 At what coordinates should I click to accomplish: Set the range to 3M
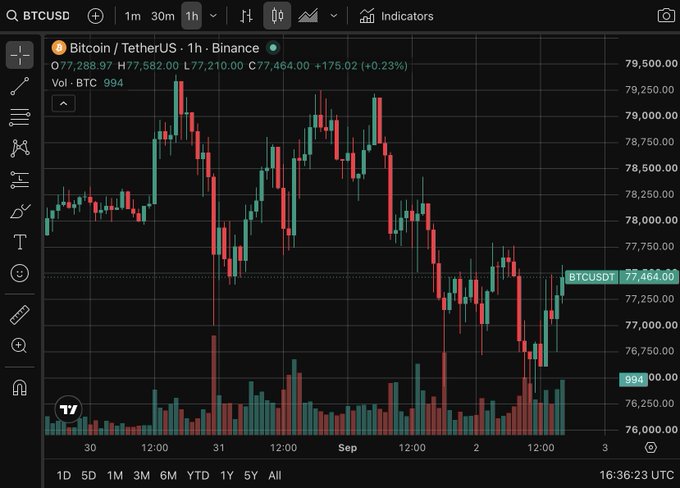(x=141, y=475)
